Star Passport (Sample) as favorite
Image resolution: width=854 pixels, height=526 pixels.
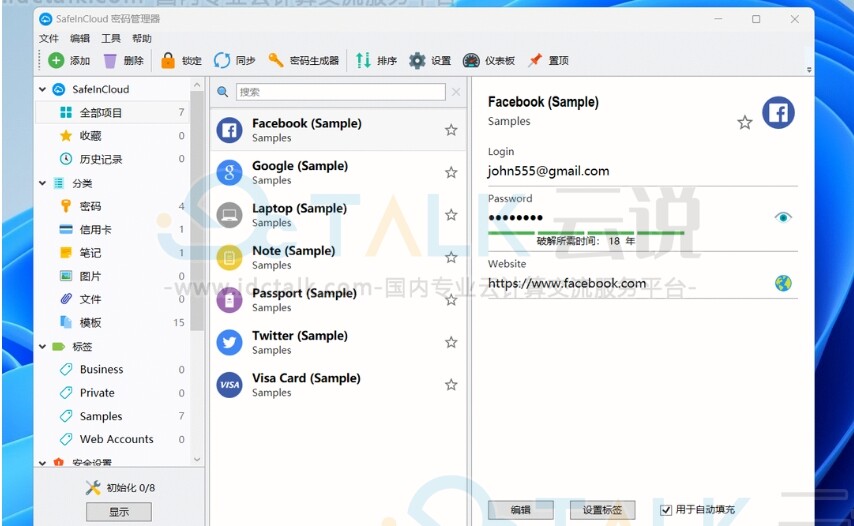[451, 299]
